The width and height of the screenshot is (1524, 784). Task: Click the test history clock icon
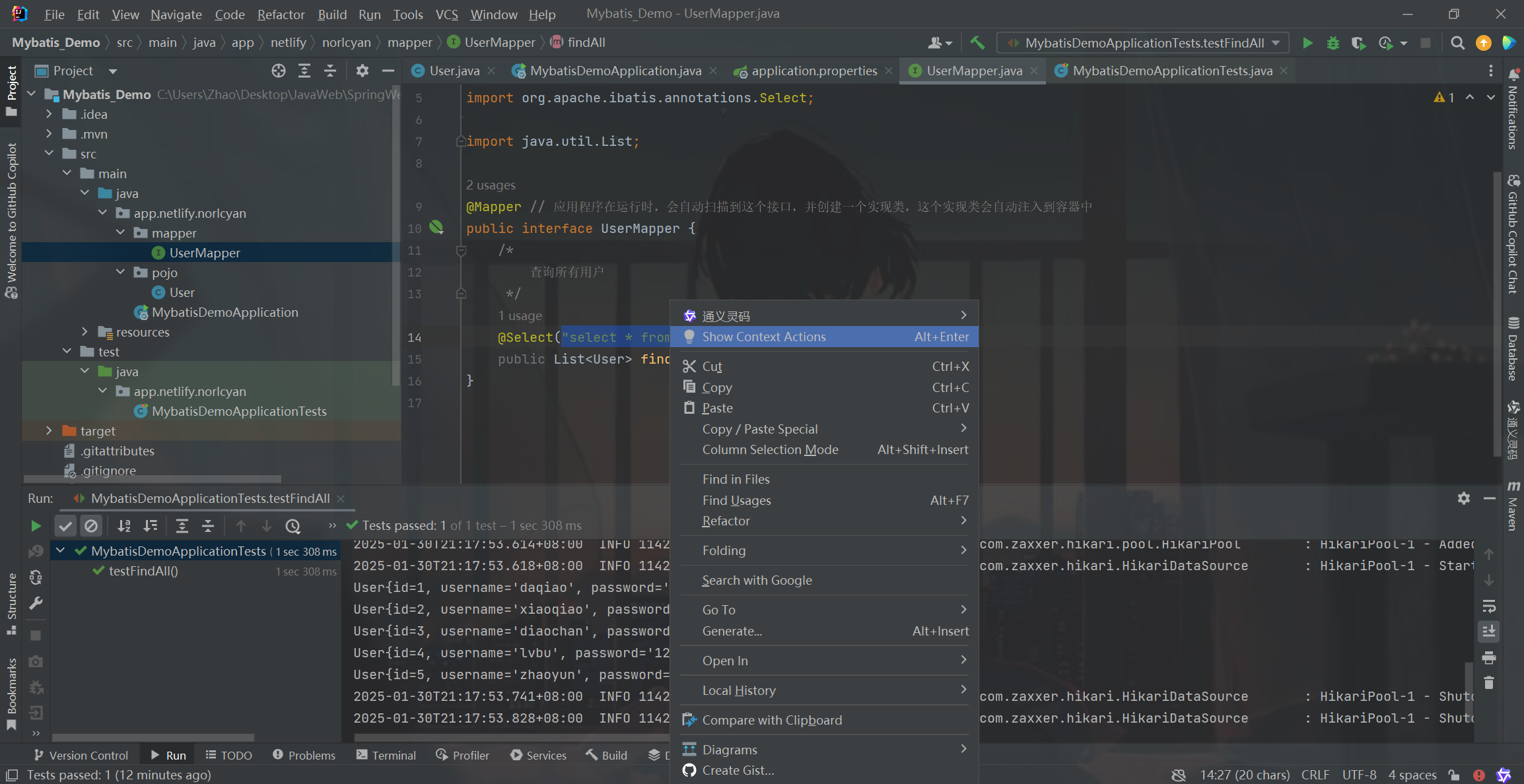point(293,526)
